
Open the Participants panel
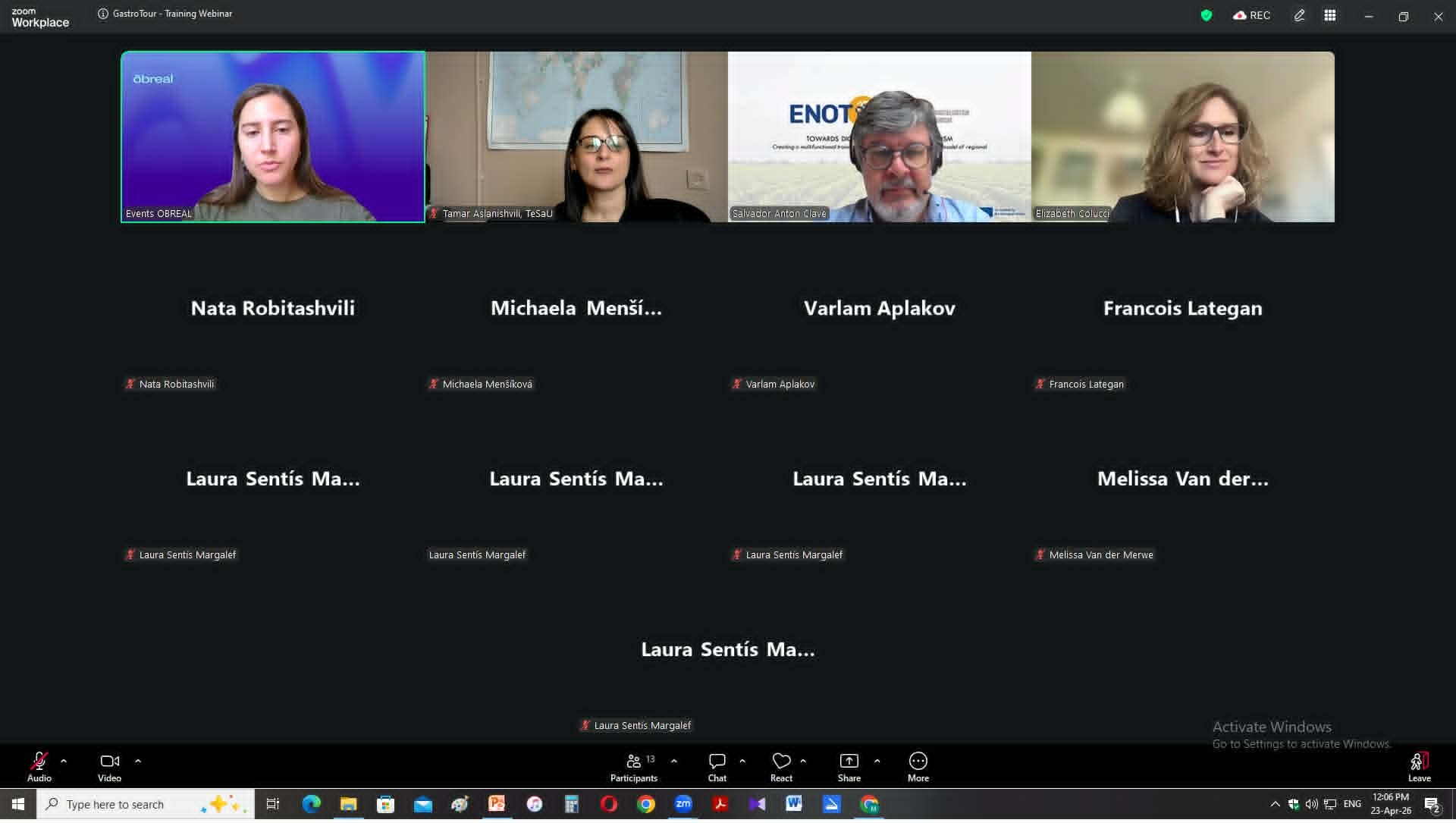point(633,766)
